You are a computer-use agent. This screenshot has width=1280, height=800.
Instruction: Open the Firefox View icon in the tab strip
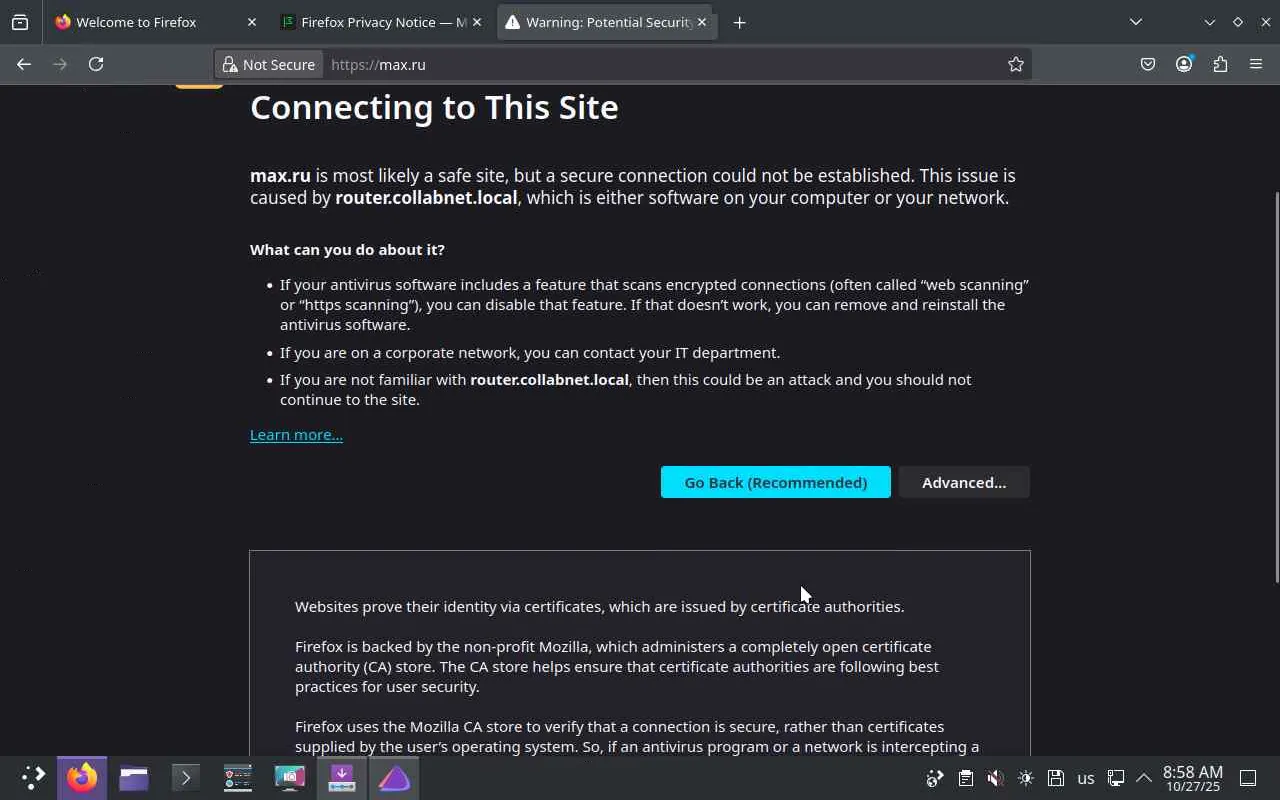[x=20, y=22]
